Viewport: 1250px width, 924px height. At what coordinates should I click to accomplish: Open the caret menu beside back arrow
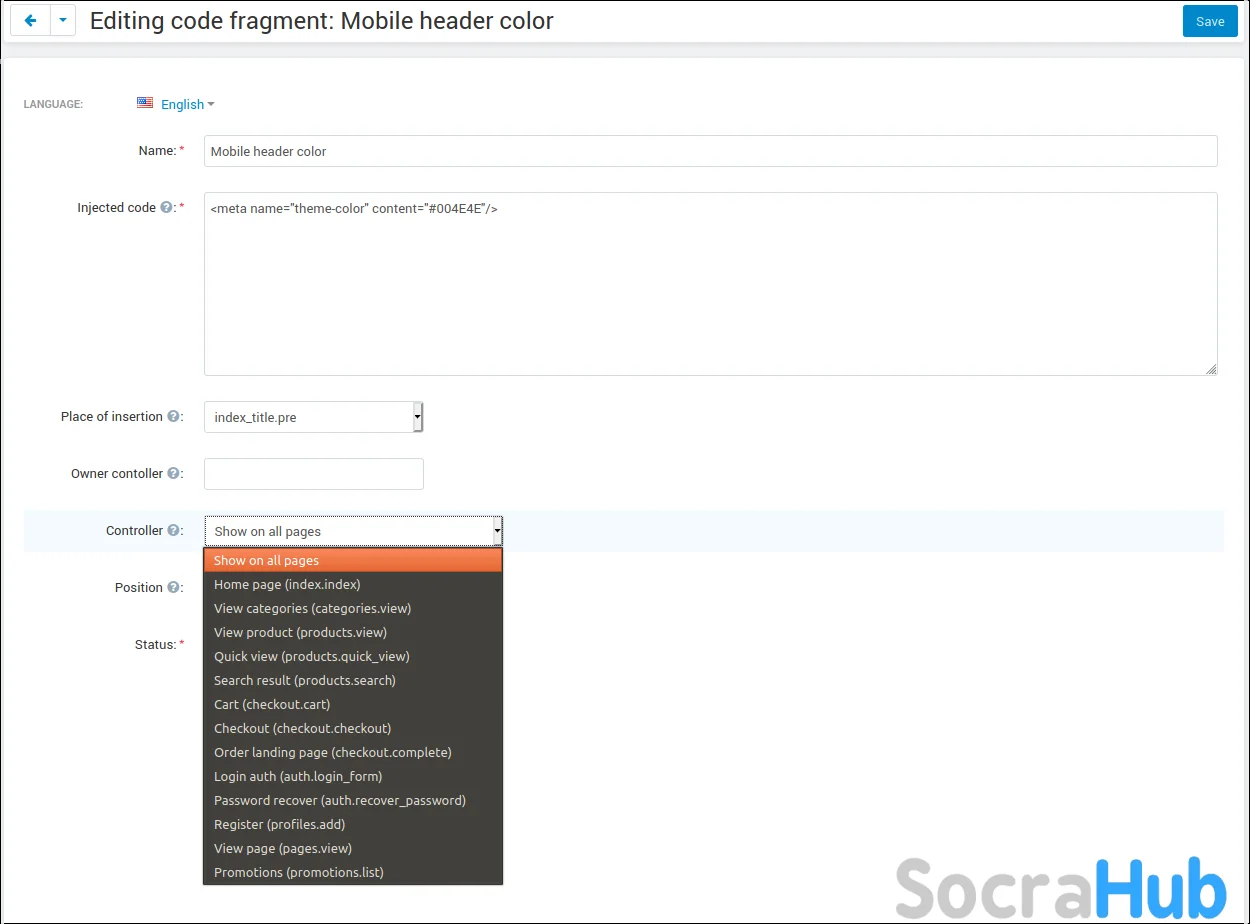pyautogui.click(x=63, y=21)
